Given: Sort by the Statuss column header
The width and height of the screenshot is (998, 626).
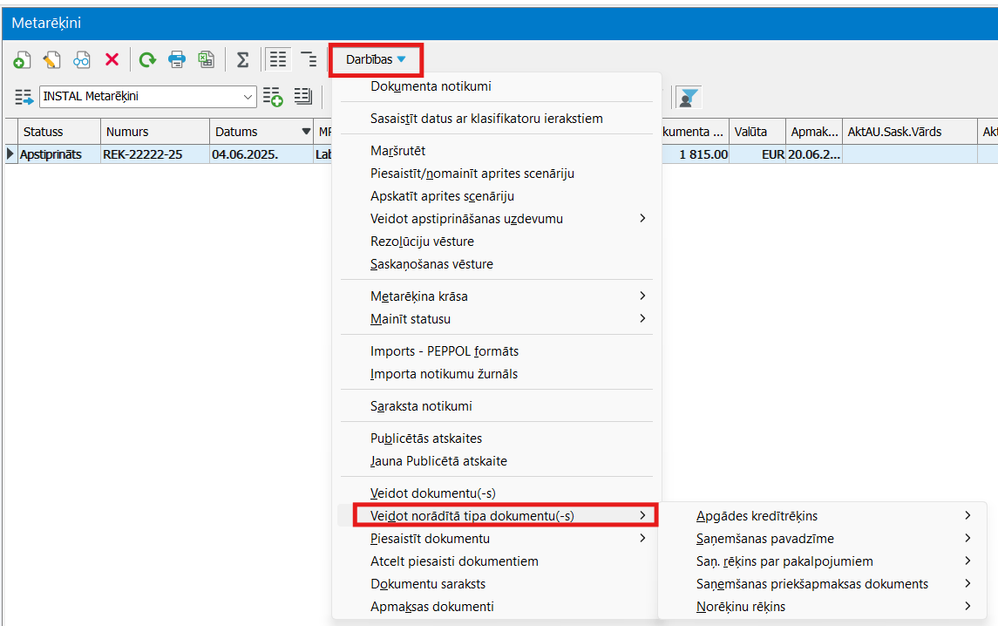Looking at the screenshot, I should 59,132.
